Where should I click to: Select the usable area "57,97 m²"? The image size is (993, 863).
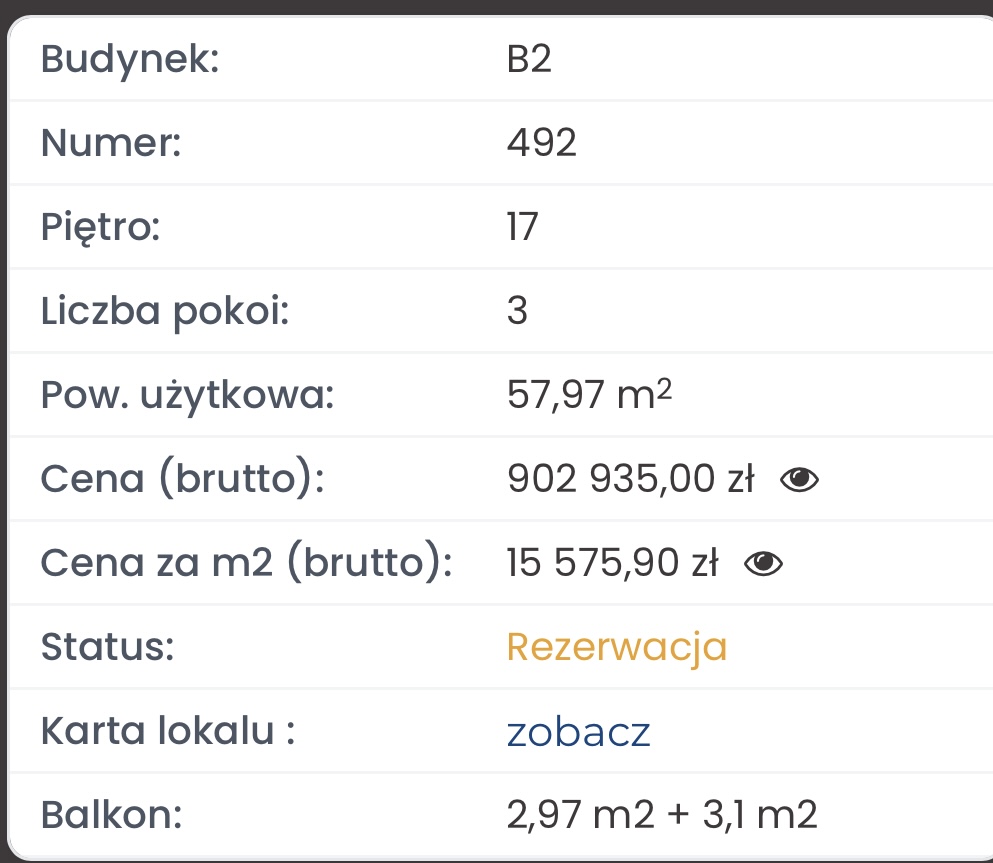[590, 396]
